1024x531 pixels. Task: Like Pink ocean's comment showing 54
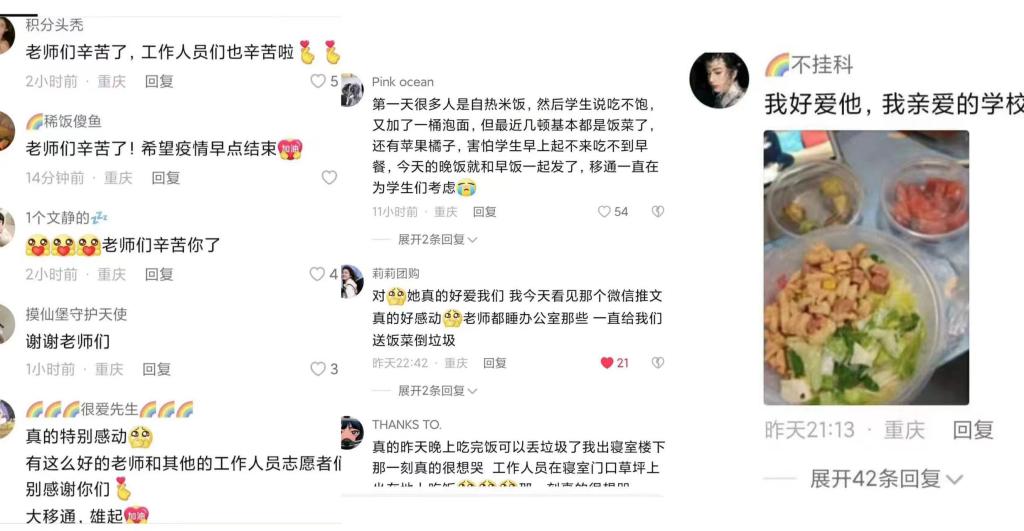(604, 212)
